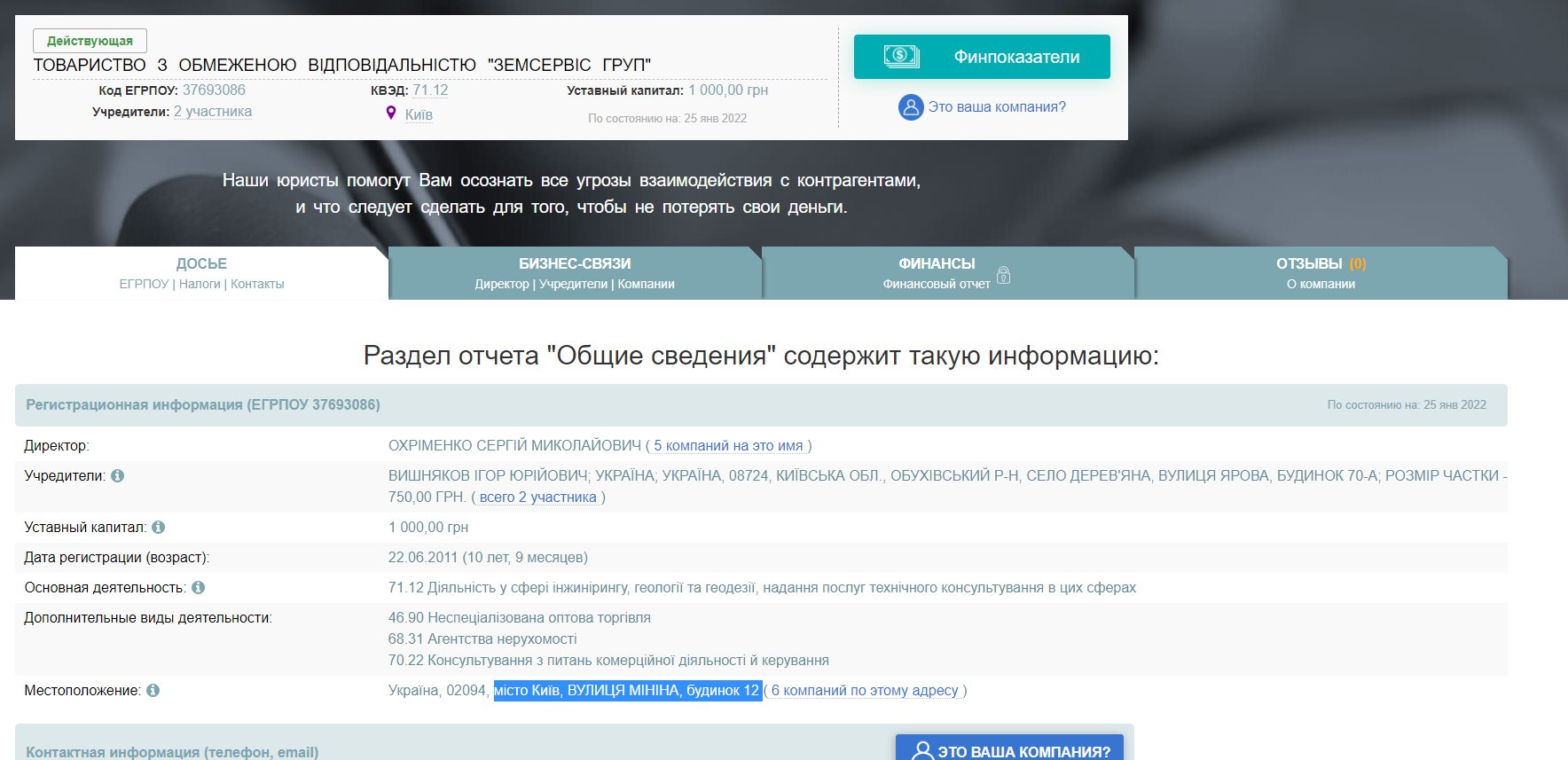1568x760 pixels.
Task: Click info icon next to Уставный капитал label
Action: 158,528
